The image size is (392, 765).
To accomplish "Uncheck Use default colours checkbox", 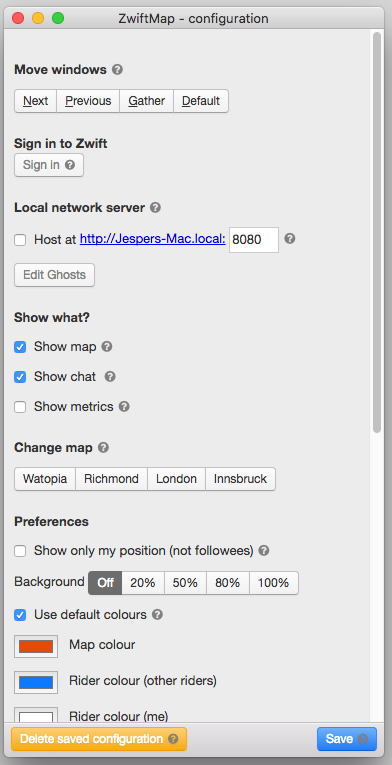I will click(x=20, y=615).
